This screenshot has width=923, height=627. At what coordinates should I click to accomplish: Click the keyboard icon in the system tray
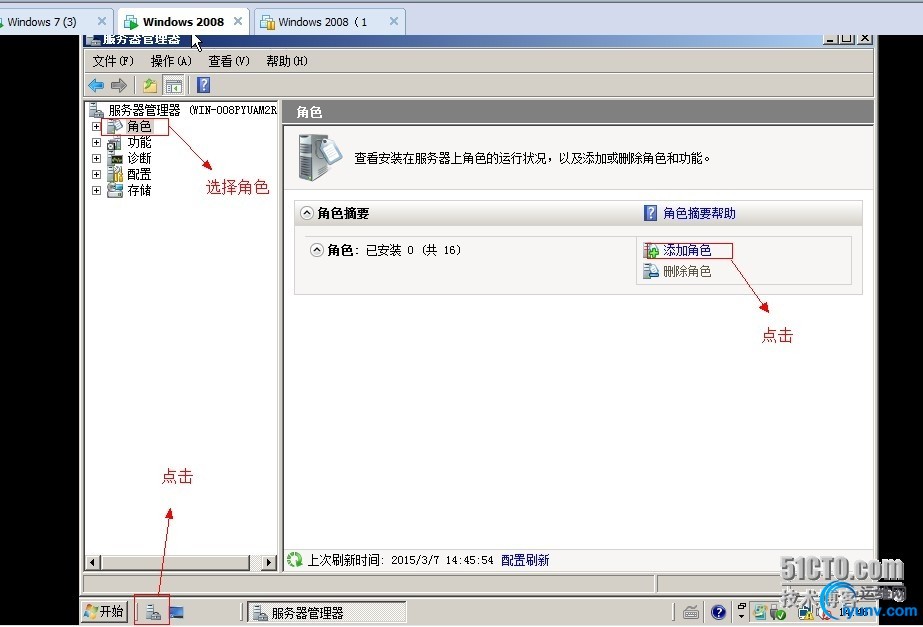pyautogui.click(x=691, y=613)
